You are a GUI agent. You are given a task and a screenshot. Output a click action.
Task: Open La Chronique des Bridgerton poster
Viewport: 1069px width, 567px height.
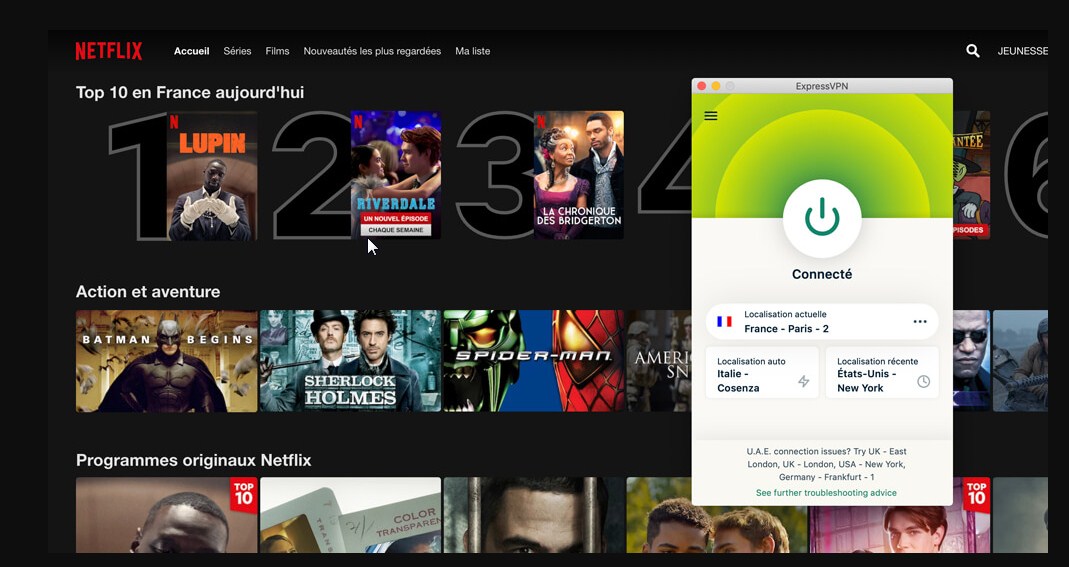click(579, 175)
